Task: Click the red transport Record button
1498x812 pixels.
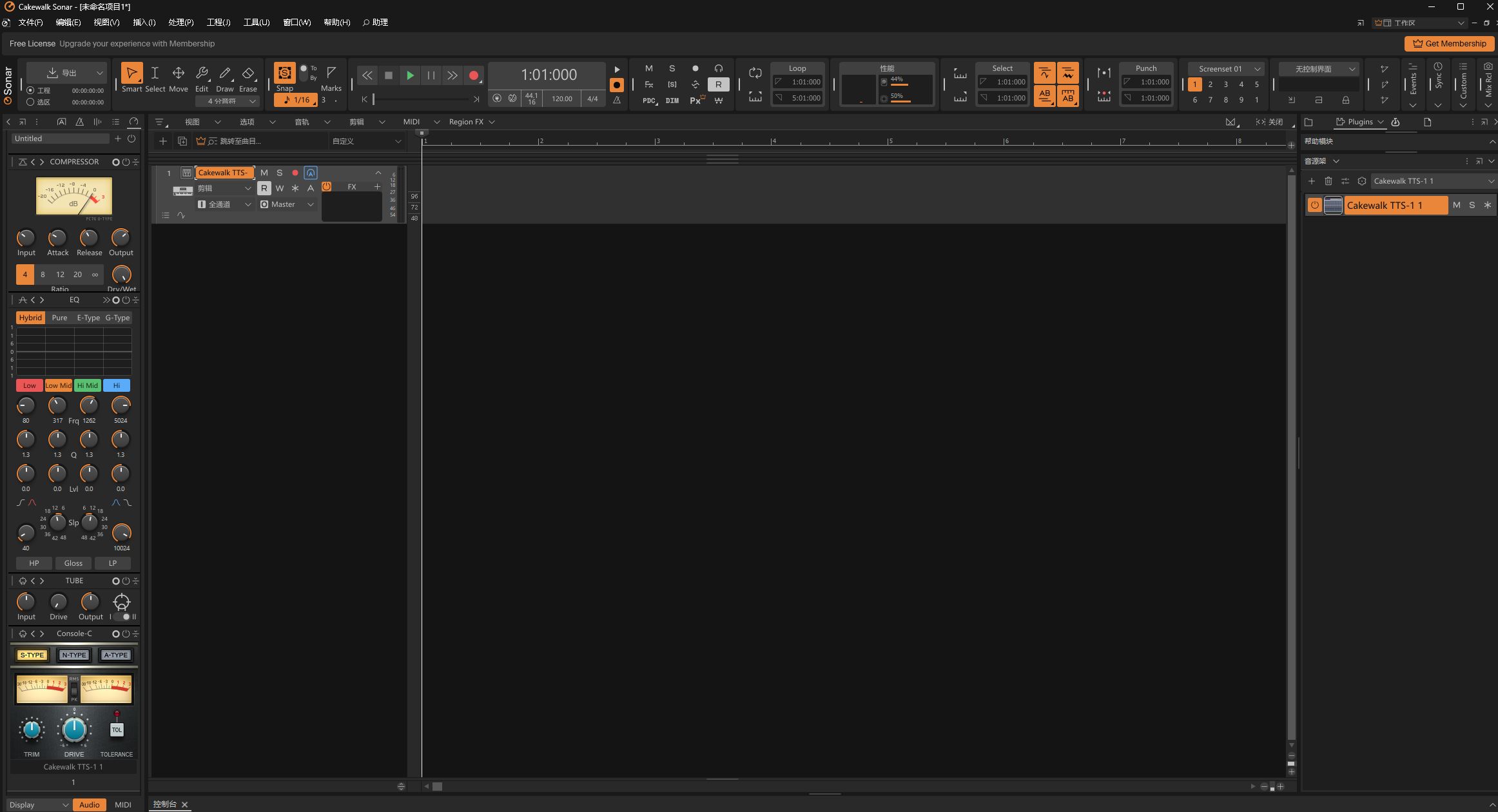Action: pyautogui.click(x=474, y=75)
